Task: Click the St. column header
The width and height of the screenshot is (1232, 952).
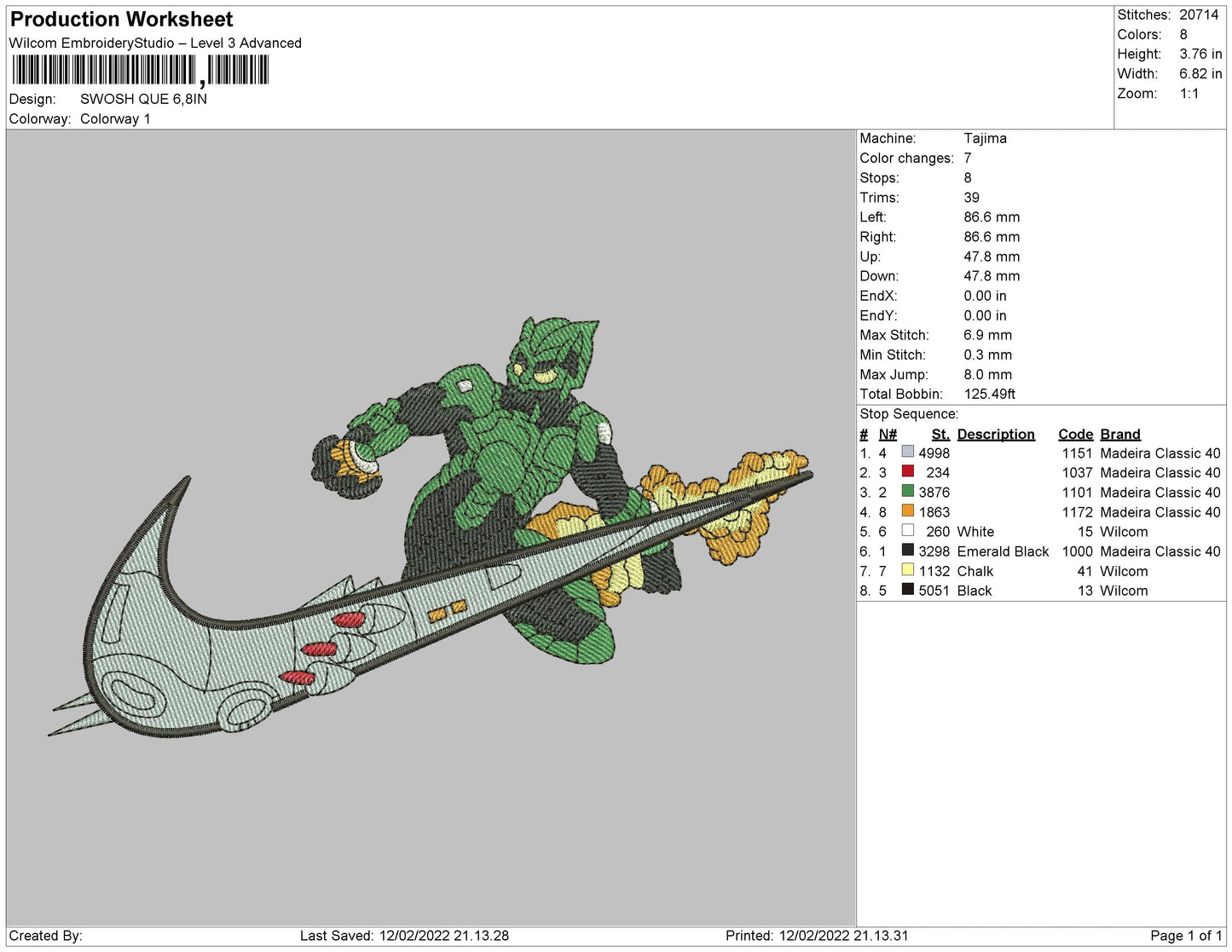Action: (x=940, y=434)
